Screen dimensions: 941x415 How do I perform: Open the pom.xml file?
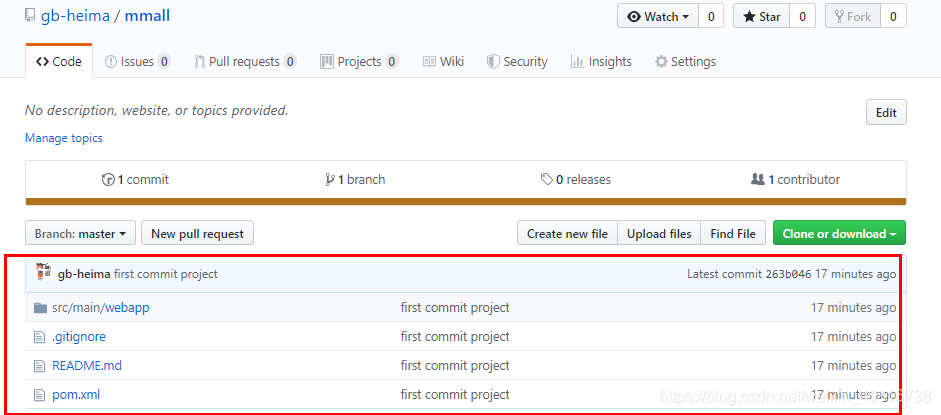(76, 395)
